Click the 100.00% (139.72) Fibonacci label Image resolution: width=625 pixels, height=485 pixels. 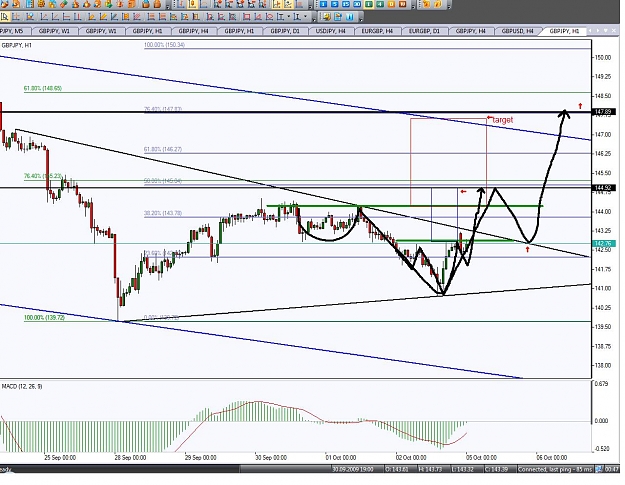pyautogui.click(x=44, y=318)
